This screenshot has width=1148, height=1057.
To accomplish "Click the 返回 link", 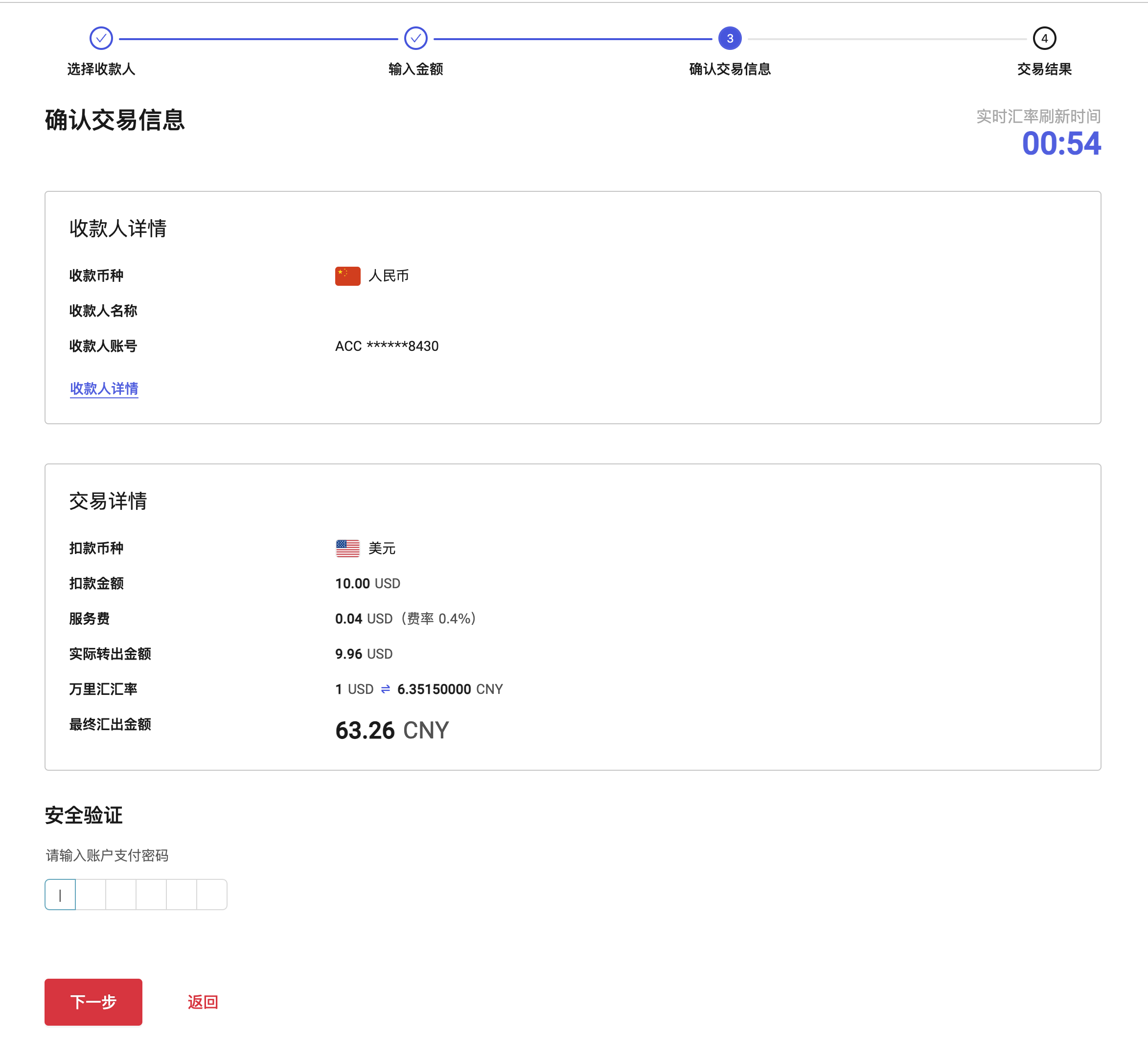I will pos(203,1002).
